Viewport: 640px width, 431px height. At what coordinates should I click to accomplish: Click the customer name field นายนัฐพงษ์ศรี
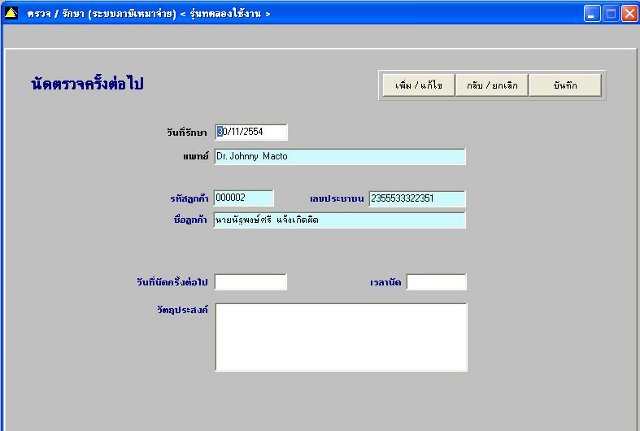point(340,220)
